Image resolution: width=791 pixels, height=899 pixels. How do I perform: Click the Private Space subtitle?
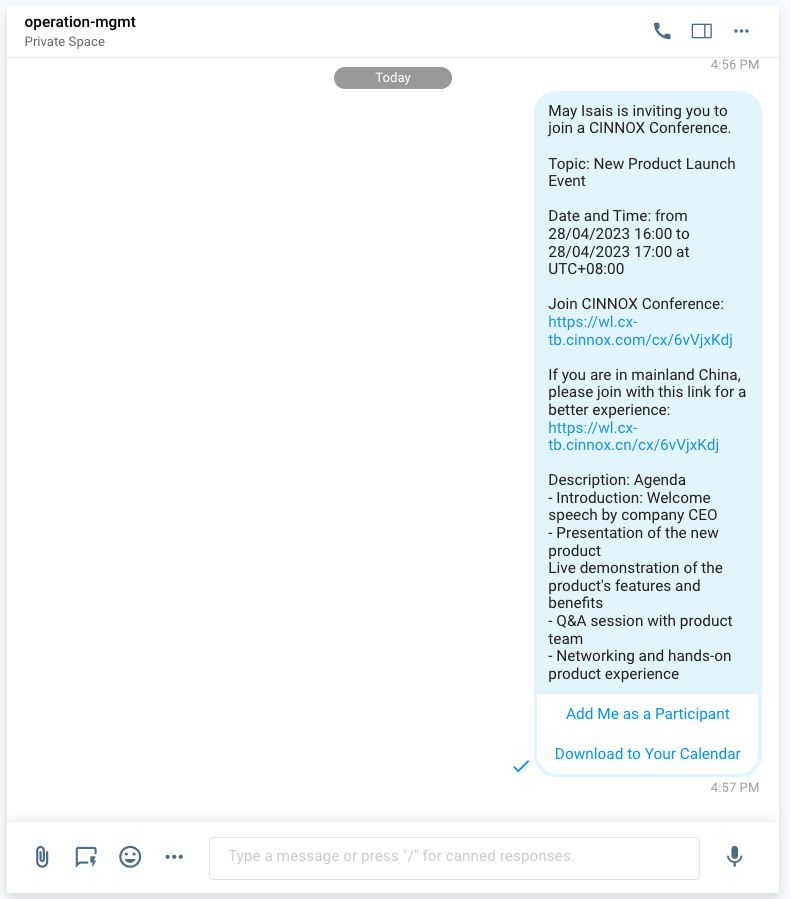(65, 42)
